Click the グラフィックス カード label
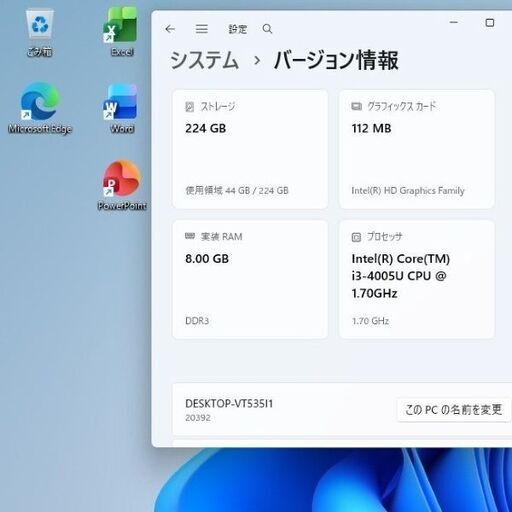The height and width of the screenshot is (512, 512). point(402,106)
